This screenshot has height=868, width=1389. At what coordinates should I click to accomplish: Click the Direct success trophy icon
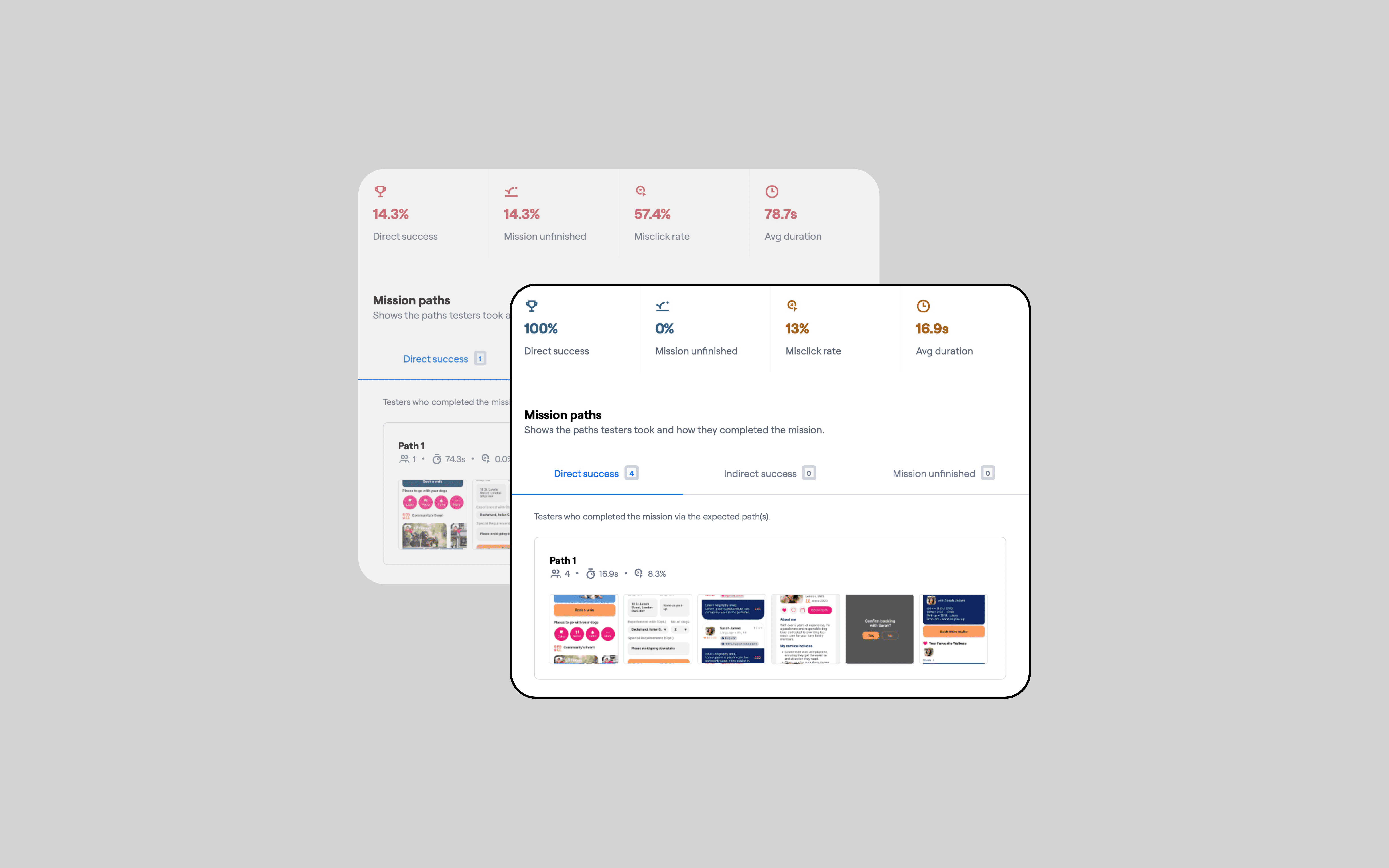[x=530, y=305]
